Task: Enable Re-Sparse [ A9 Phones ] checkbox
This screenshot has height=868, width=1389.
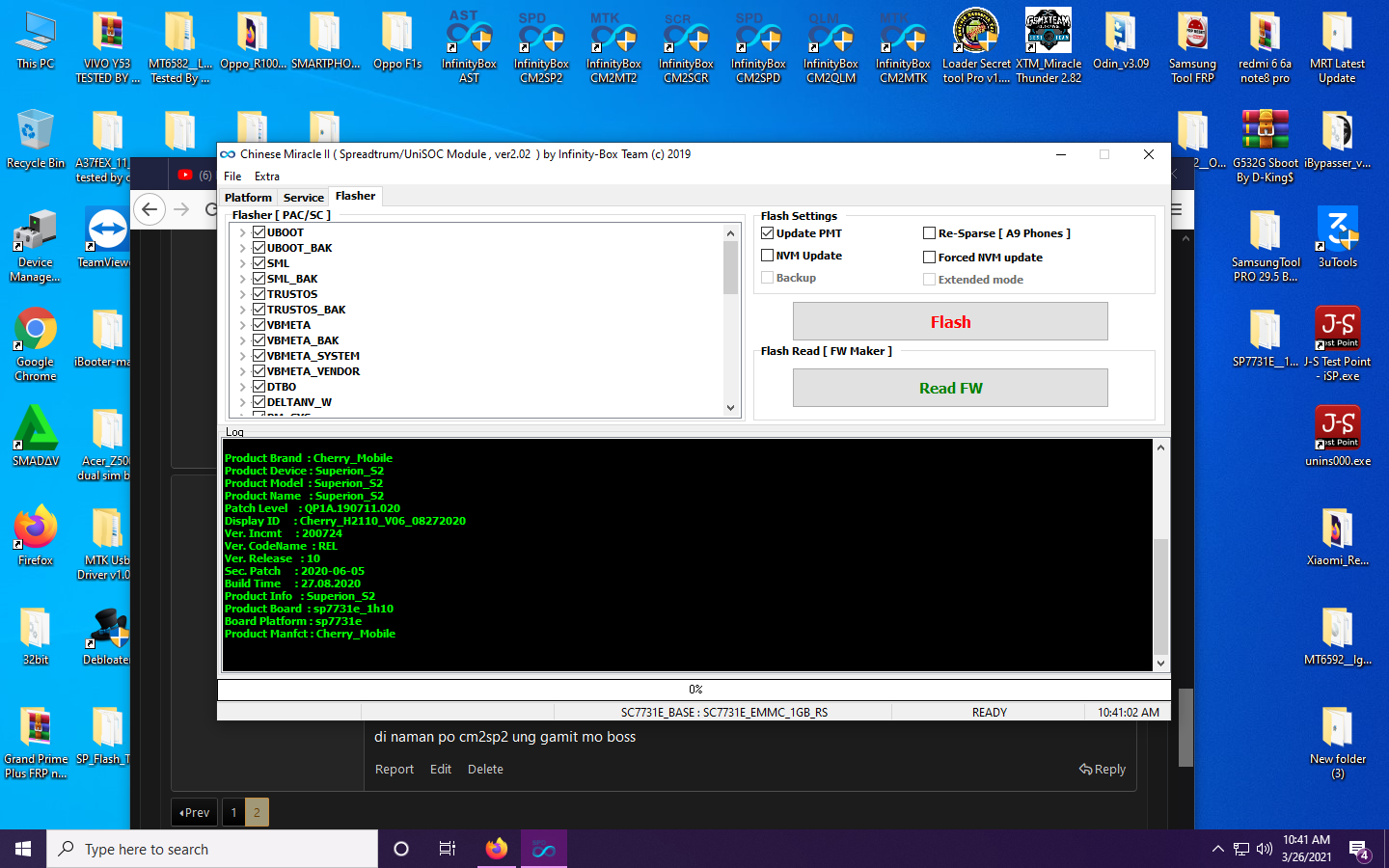Action: pos(930,233)
